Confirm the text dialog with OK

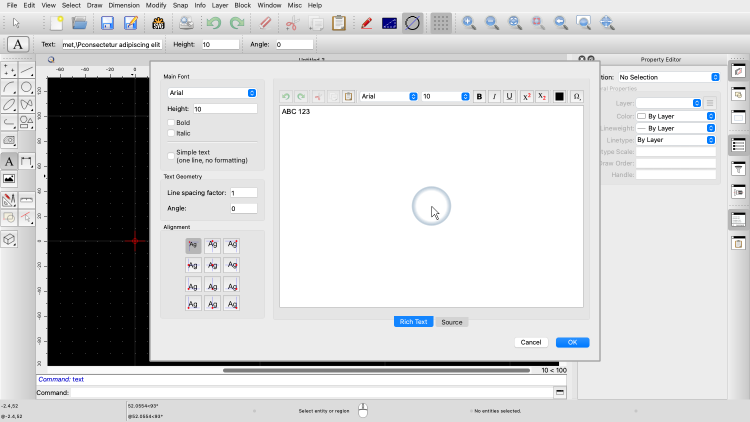(572, 342)
